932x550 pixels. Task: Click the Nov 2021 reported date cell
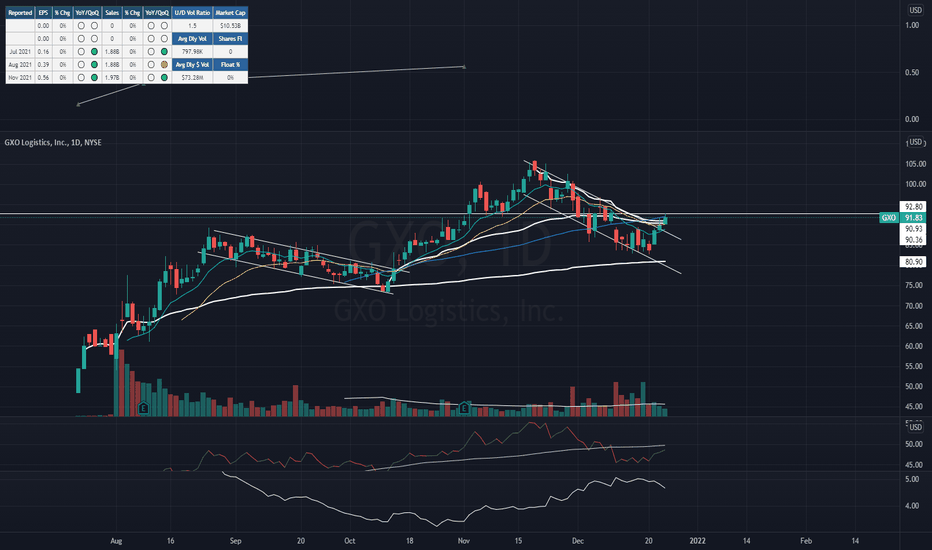pos(20,77)
